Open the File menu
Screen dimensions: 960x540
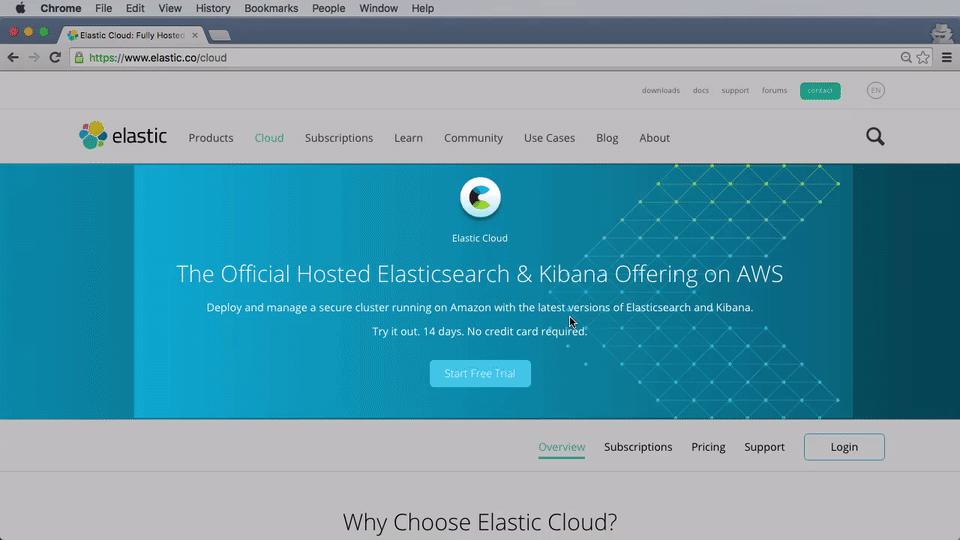click(103, 8)
